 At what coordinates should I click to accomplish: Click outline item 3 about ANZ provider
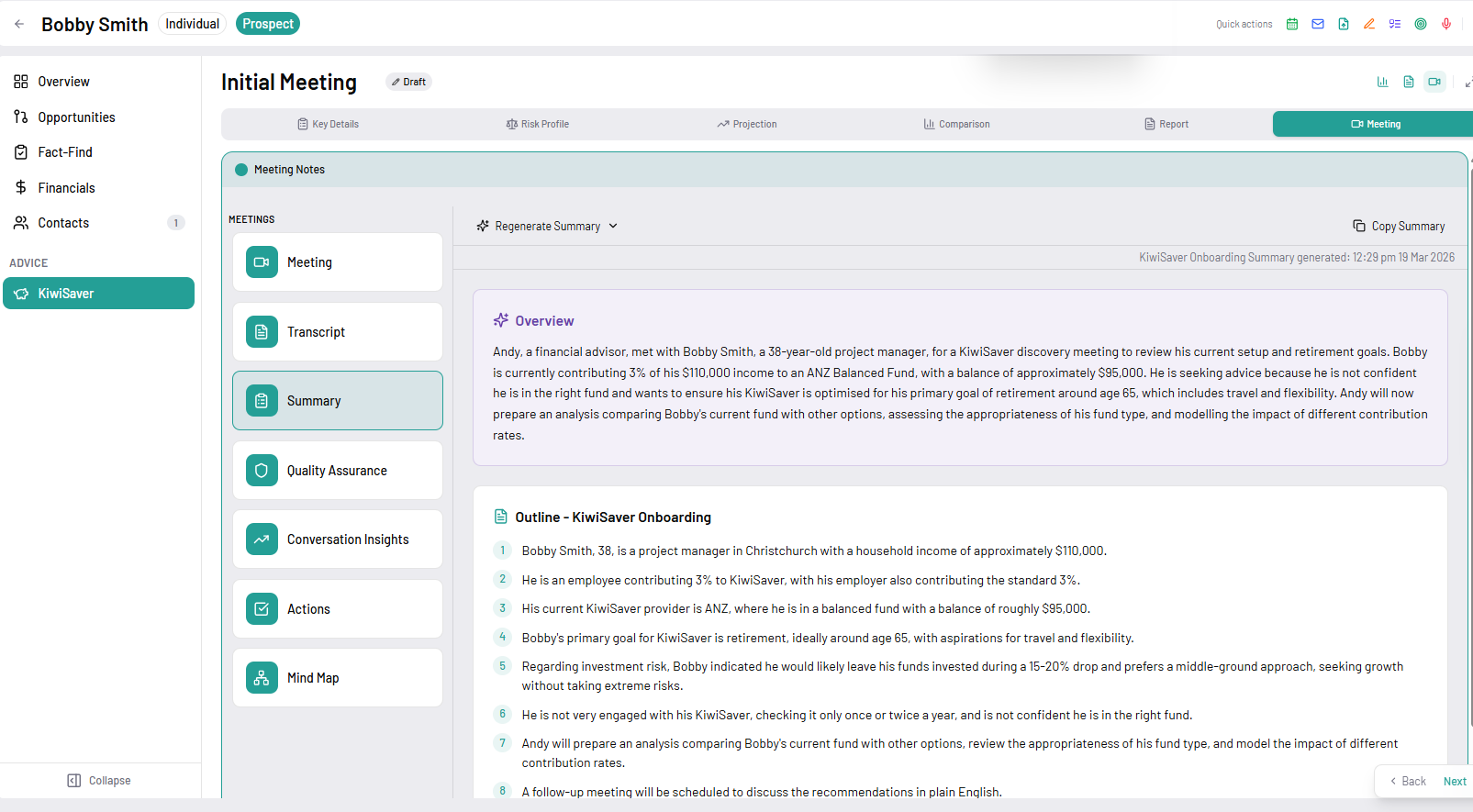click(x=806, y=609)
